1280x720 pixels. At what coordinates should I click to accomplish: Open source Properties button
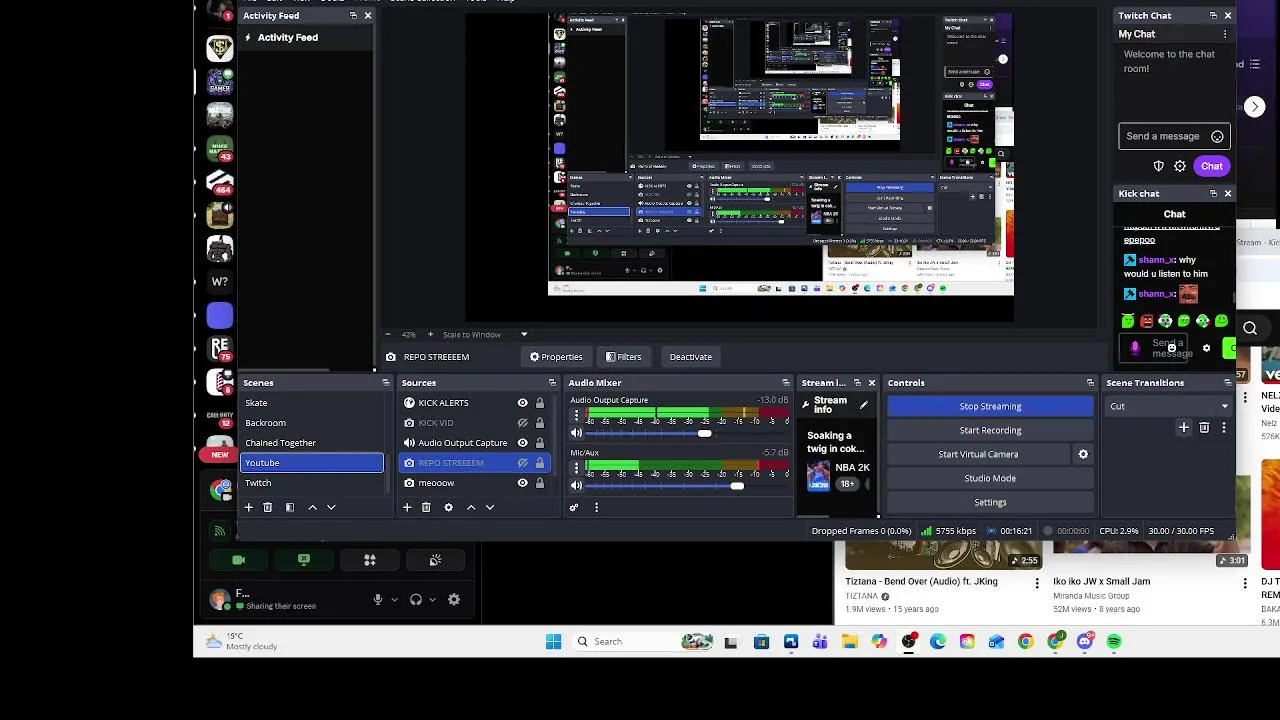556,357
